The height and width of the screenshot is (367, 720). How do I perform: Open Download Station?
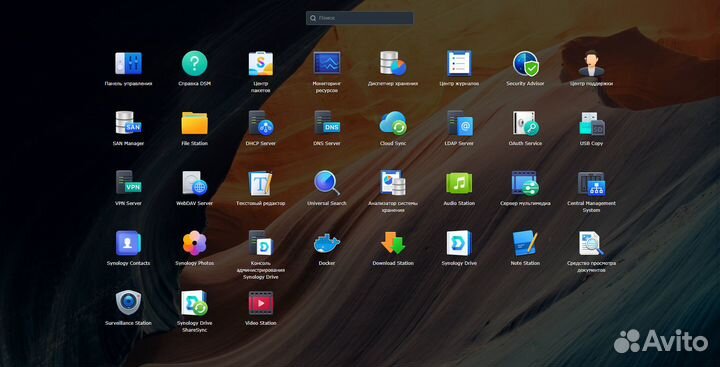(393, 243)
